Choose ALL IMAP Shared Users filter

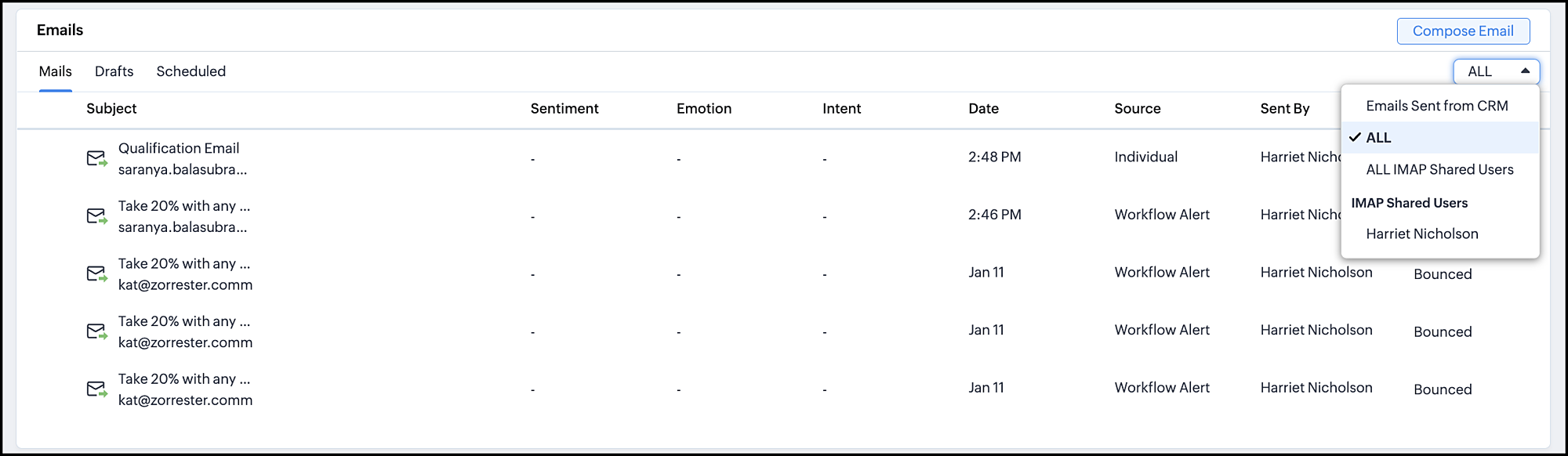coord(1439,169)
